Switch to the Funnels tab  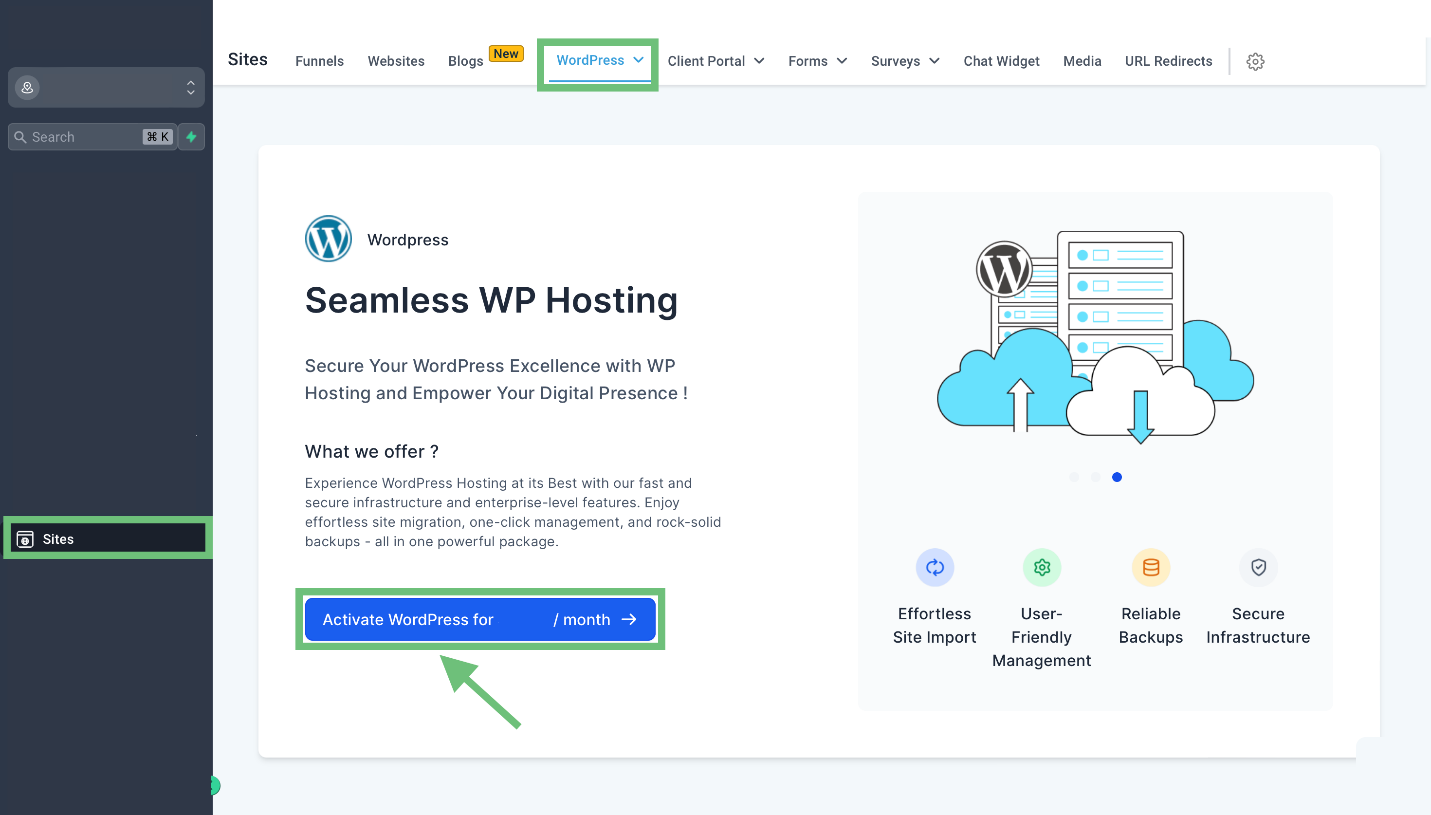pos(319,61)
